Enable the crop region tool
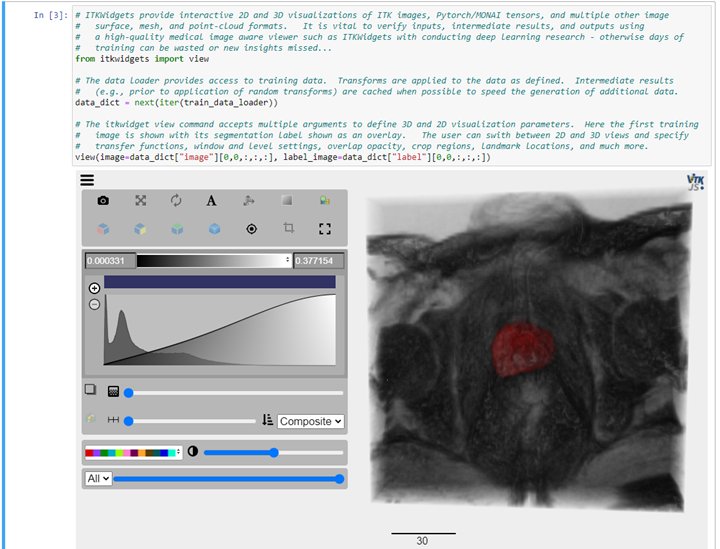 (288, 228)
